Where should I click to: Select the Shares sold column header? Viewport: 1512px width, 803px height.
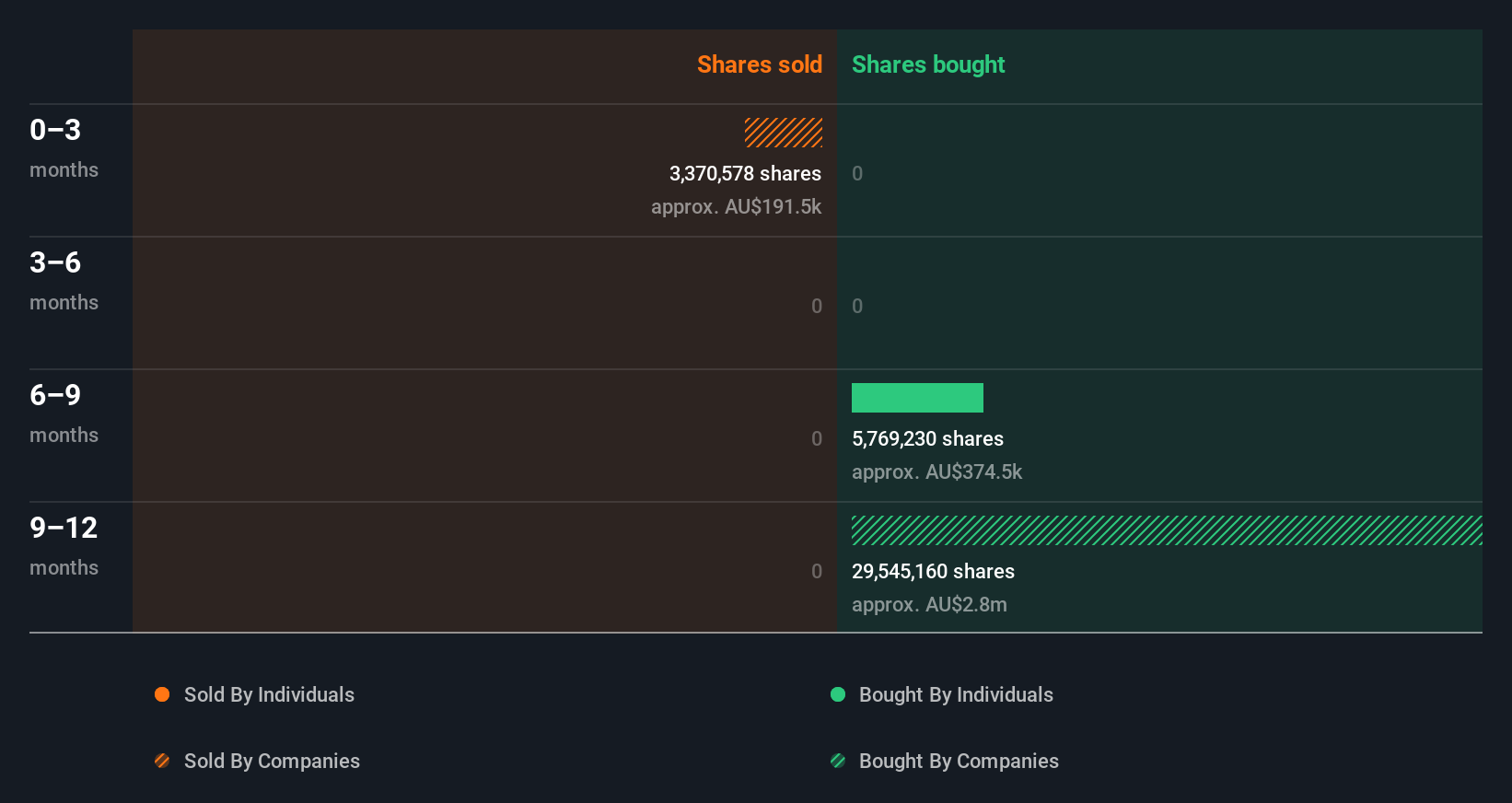(x=759, y=64)
